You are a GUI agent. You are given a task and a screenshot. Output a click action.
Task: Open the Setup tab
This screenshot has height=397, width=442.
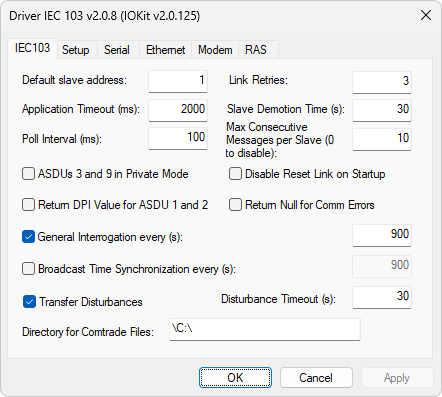(76, 50)
